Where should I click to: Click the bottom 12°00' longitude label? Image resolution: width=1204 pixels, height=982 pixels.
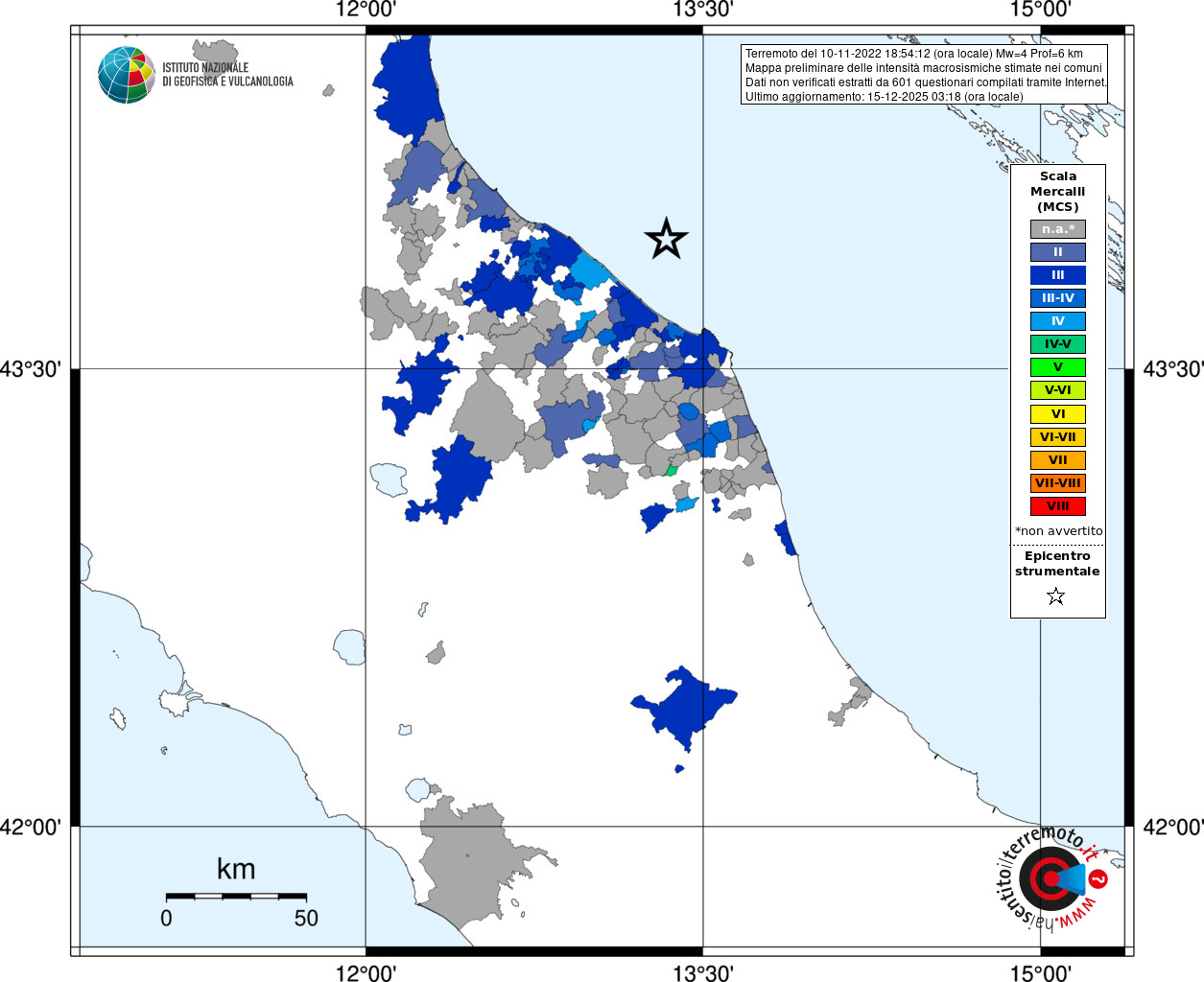pos(366,973)
